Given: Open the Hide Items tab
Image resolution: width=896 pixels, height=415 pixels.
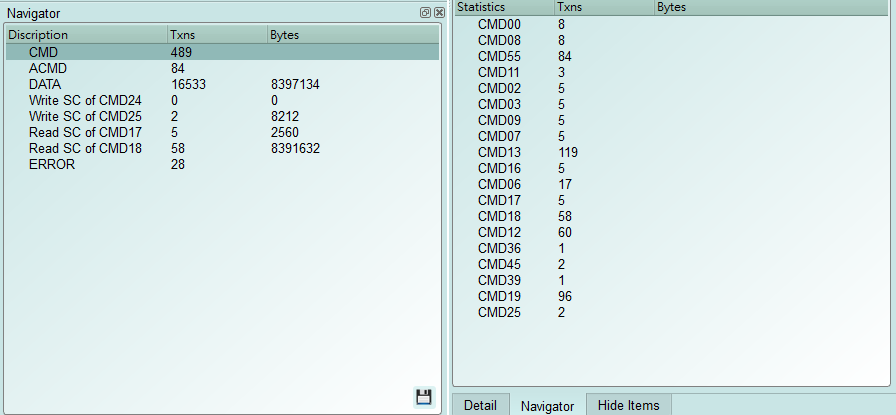Looking at the screenshot, I should point(629,405).
